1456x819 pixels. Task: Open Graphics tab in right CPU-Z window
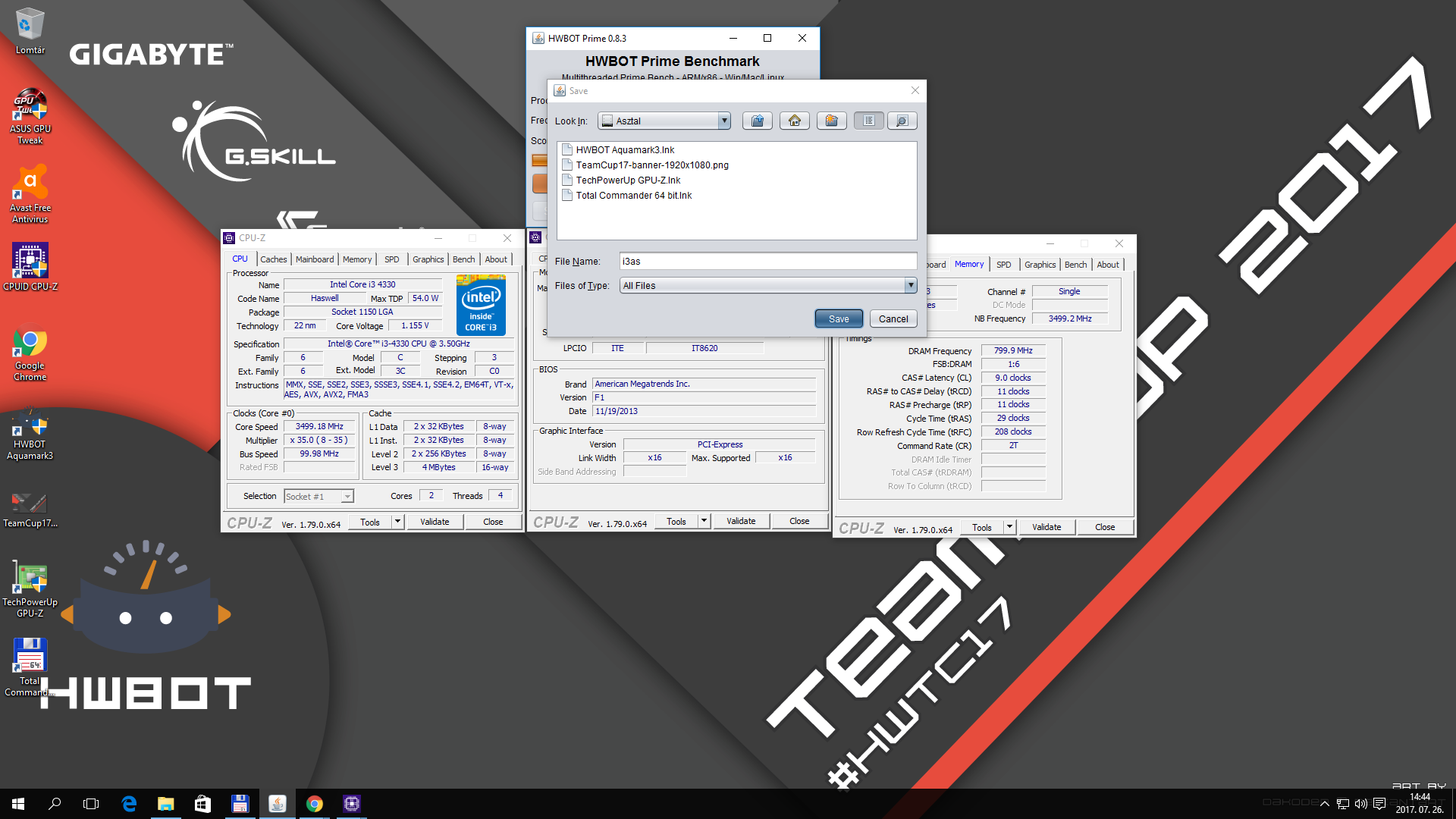coord(1040,265)
